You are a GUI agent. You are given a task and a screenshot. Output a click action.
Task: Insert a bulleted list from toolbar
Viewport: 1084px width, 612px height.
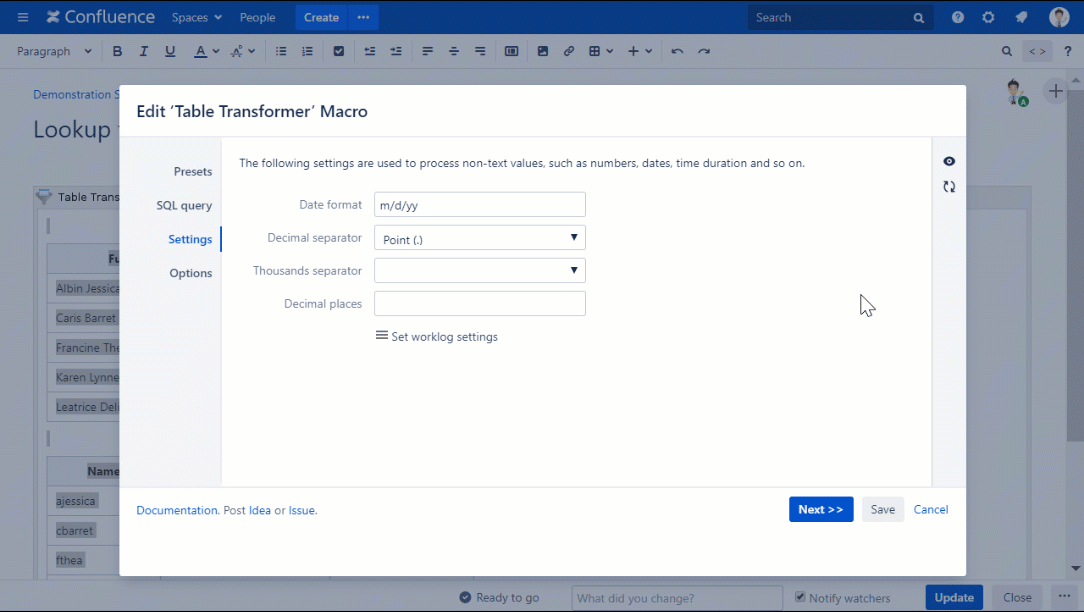tap(281, 51)
